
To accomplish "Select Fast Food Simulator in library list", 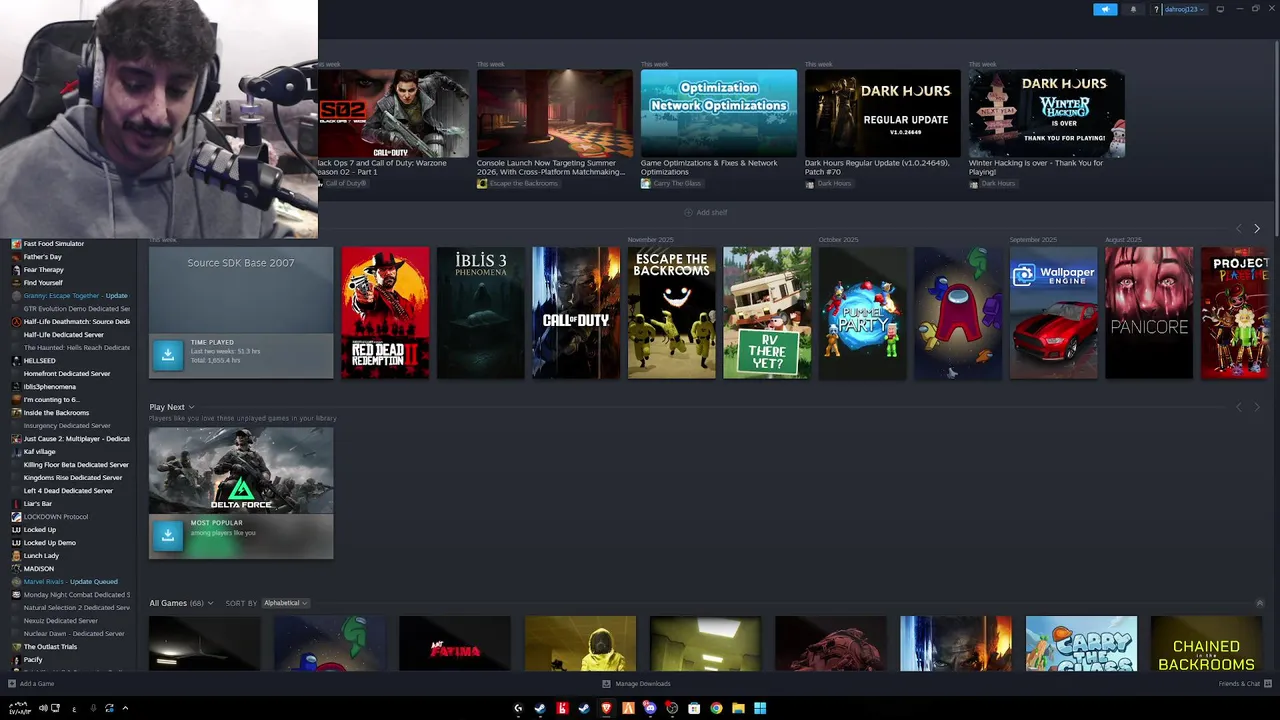I will (54, 244).
